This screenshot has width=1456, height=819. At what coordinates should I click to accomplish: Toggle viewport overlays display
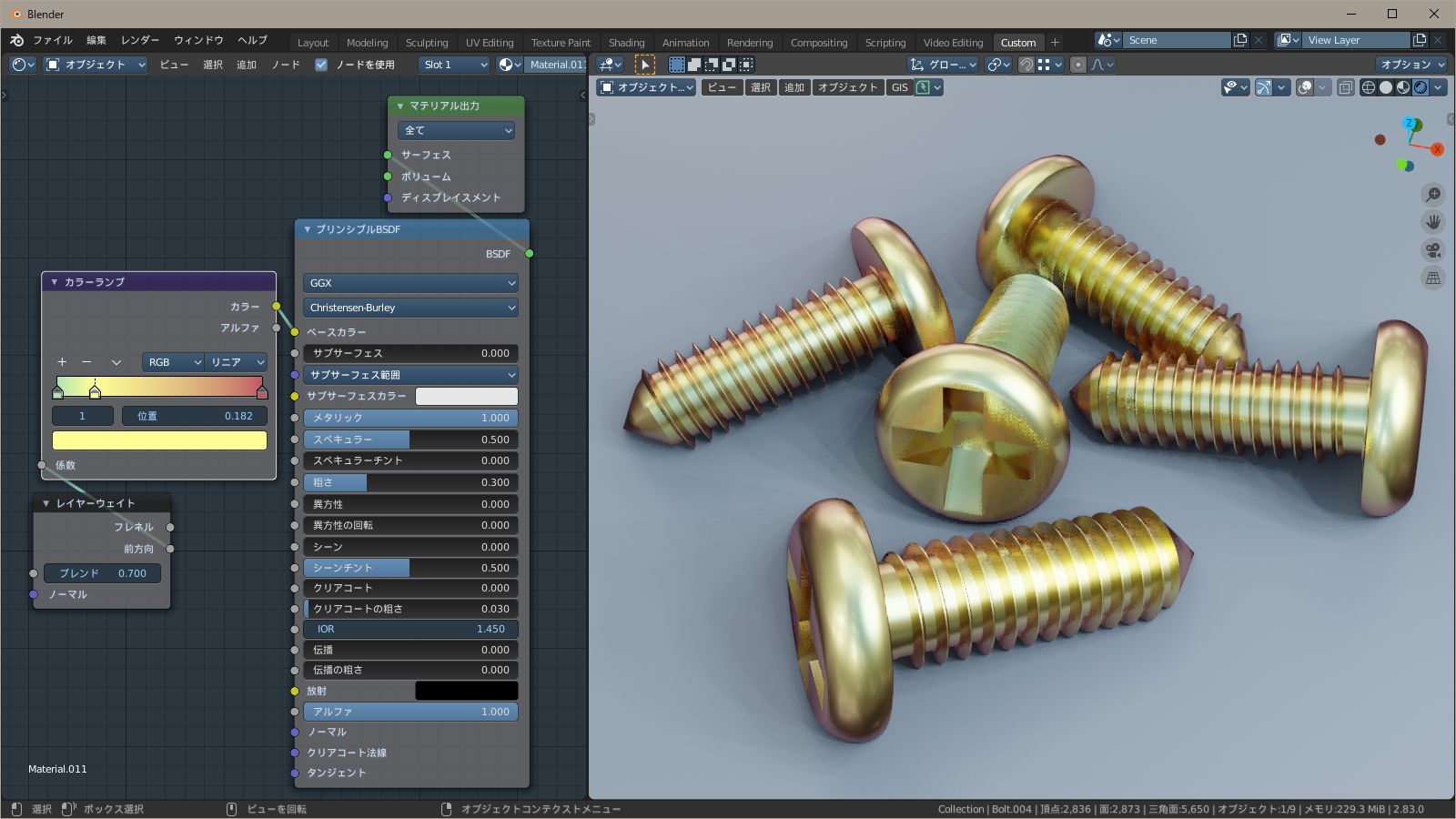pyautogui.click(x=1305, y=87)
